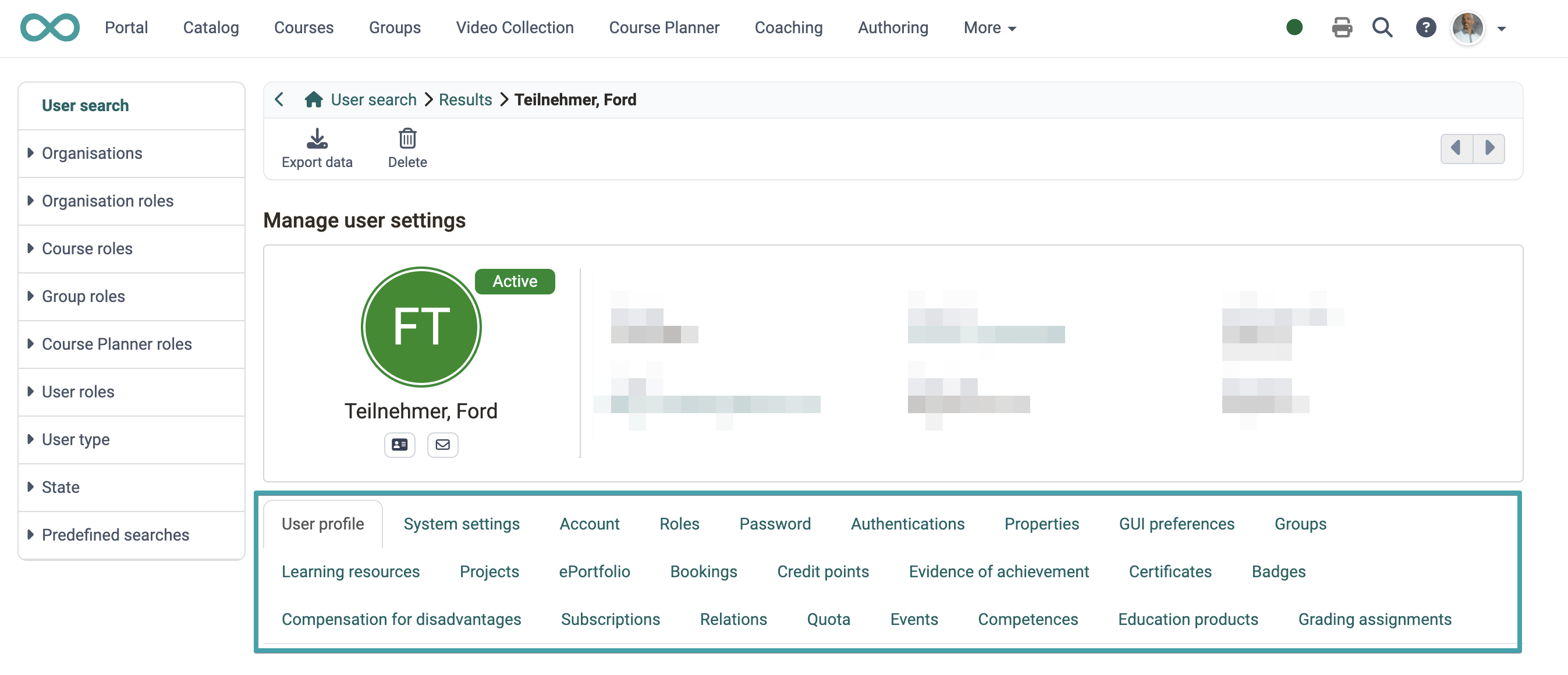Open Grading assignments tab
Image resolution: width=1568 pixels, height=675 pixels.
[1374, 619]
